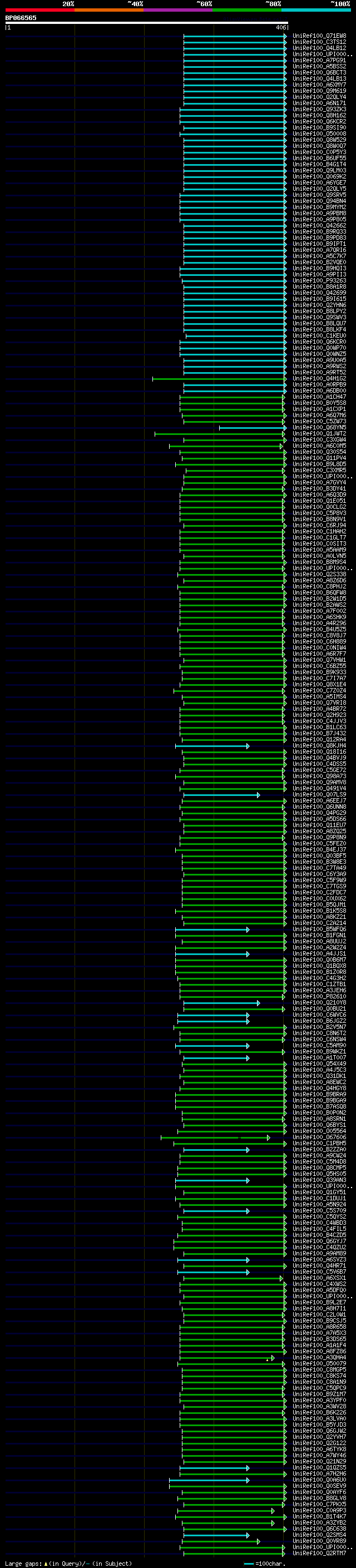This screenshot has width=356, height=1568.
Task: Select the UniRef100_Q18I16 label
Action: (x=319, y=752)
